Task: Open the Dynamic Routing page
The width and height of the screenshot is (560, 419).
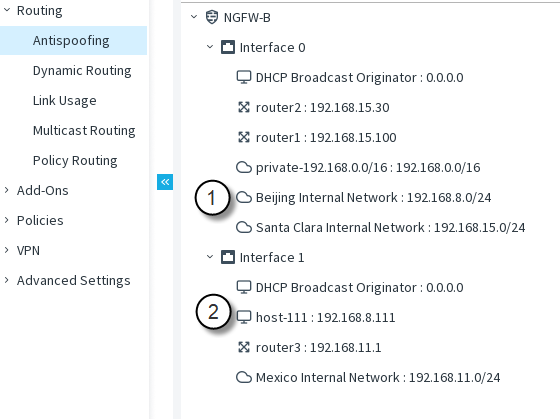Action: [82, 71]
